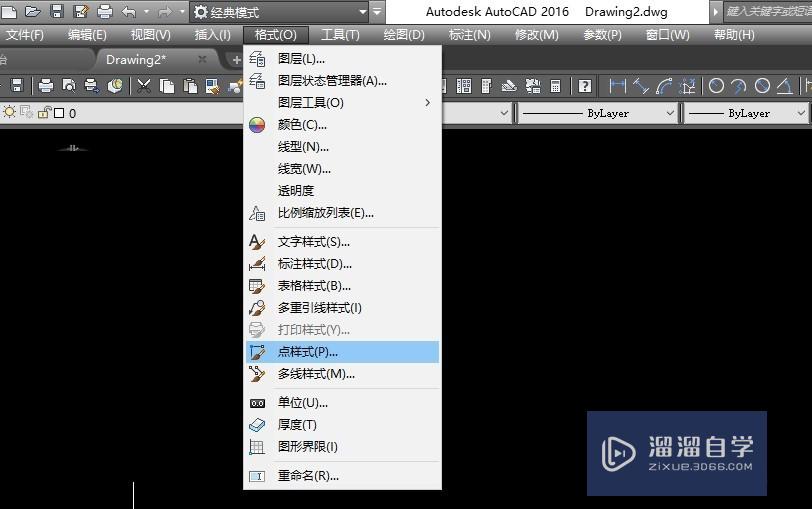Open the 插入(I) menu
The width and height of the screenshot is (812, 509).
(212, 35)
